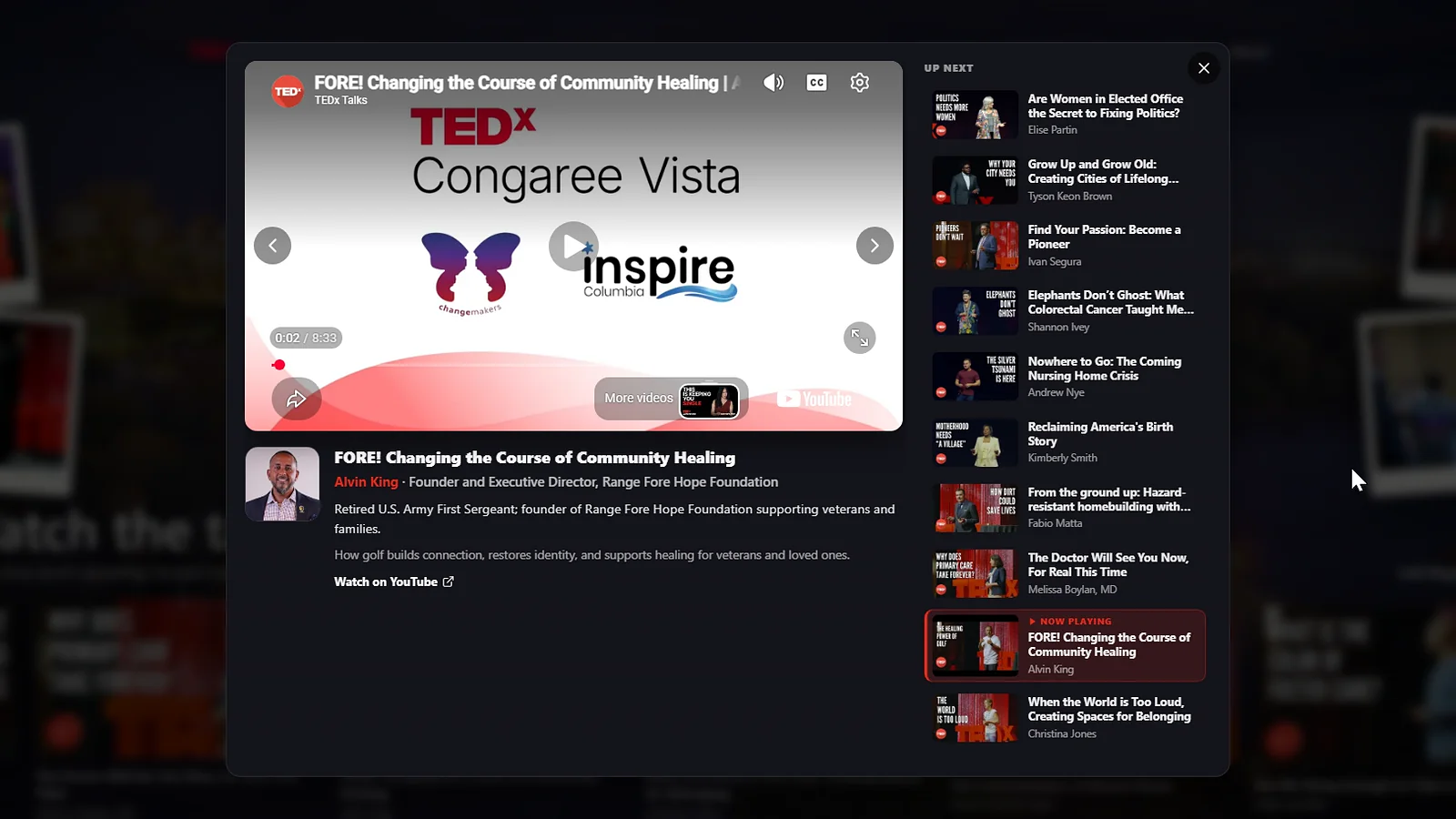Click the 'FORE! Changing the Course' heading below the player
Viewport: 1456px width, 819px height.
[534, 458]
